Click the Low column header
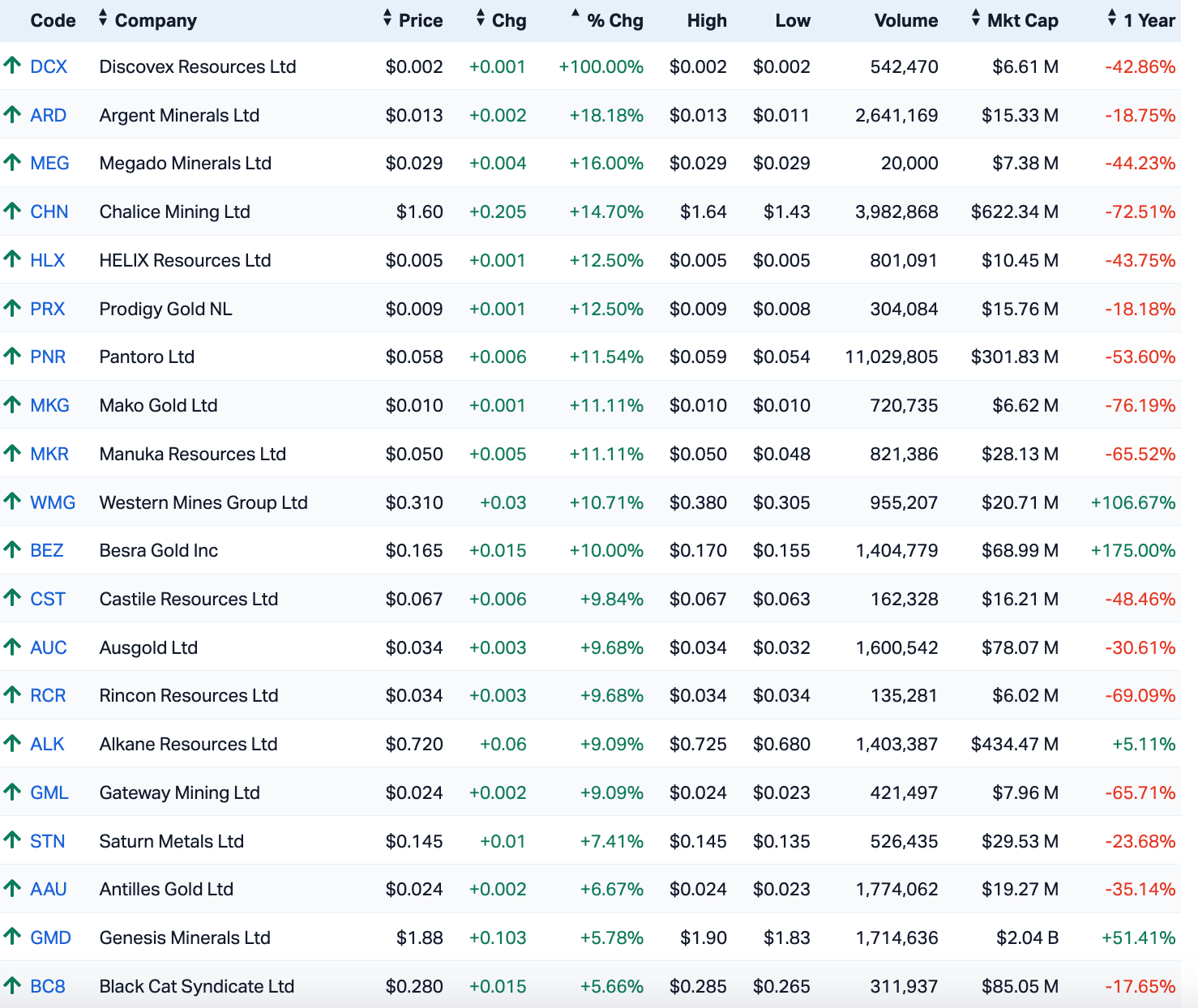 pos(793,20)
